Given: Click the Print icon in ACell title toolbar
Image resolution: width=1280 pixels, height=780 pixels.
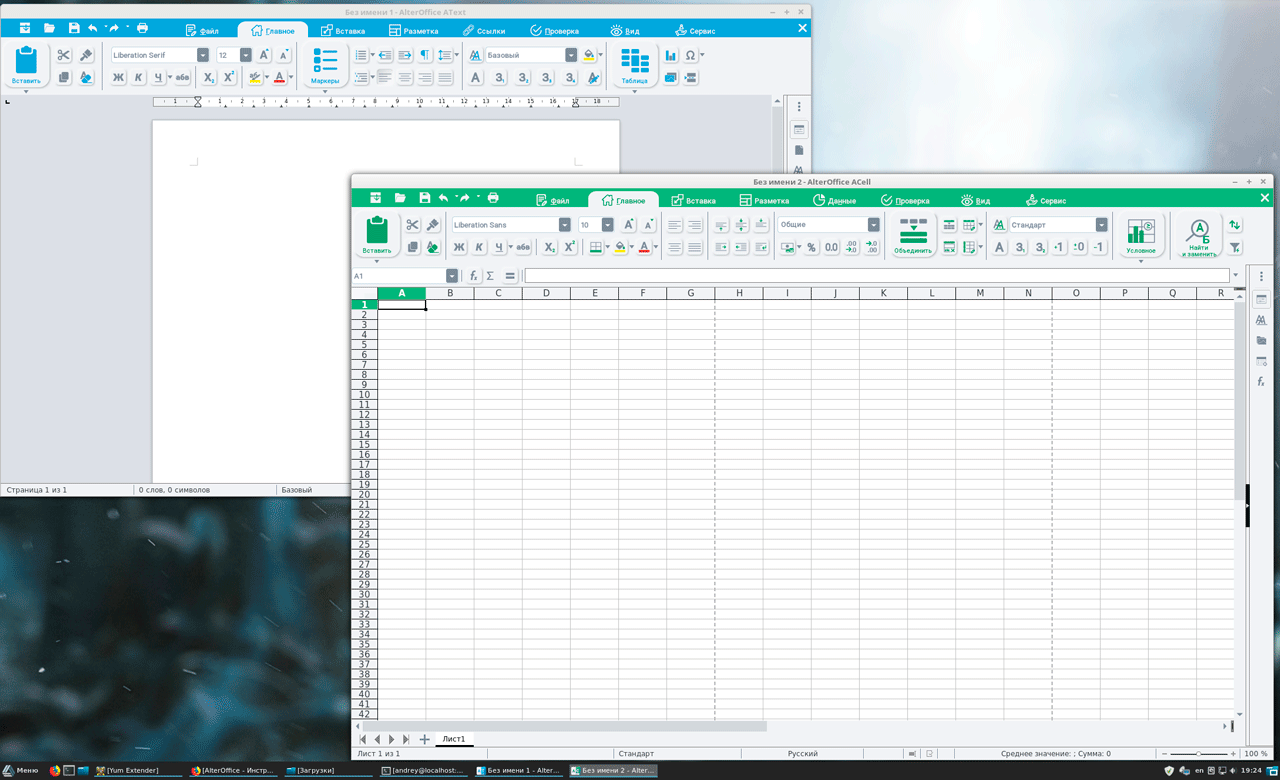Looking at the screenshot, I should click(493, 198).
